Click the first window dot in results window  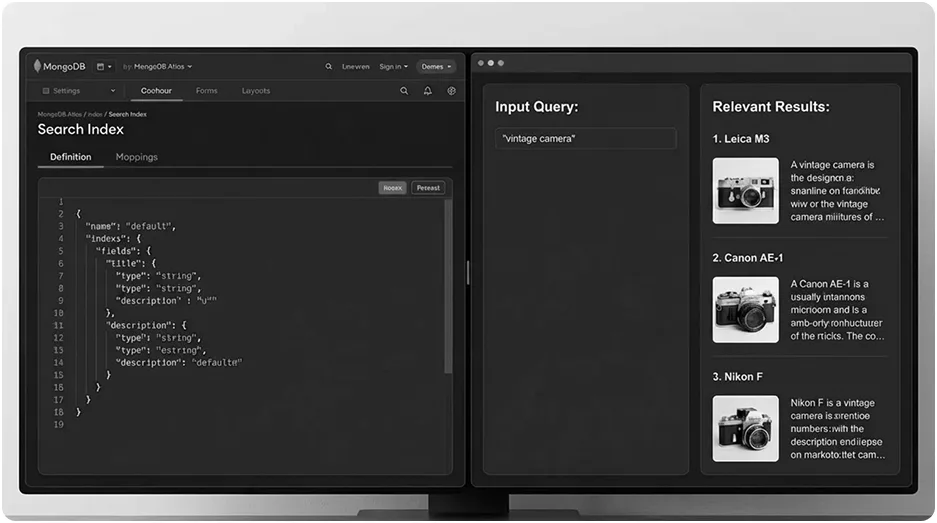480,63
